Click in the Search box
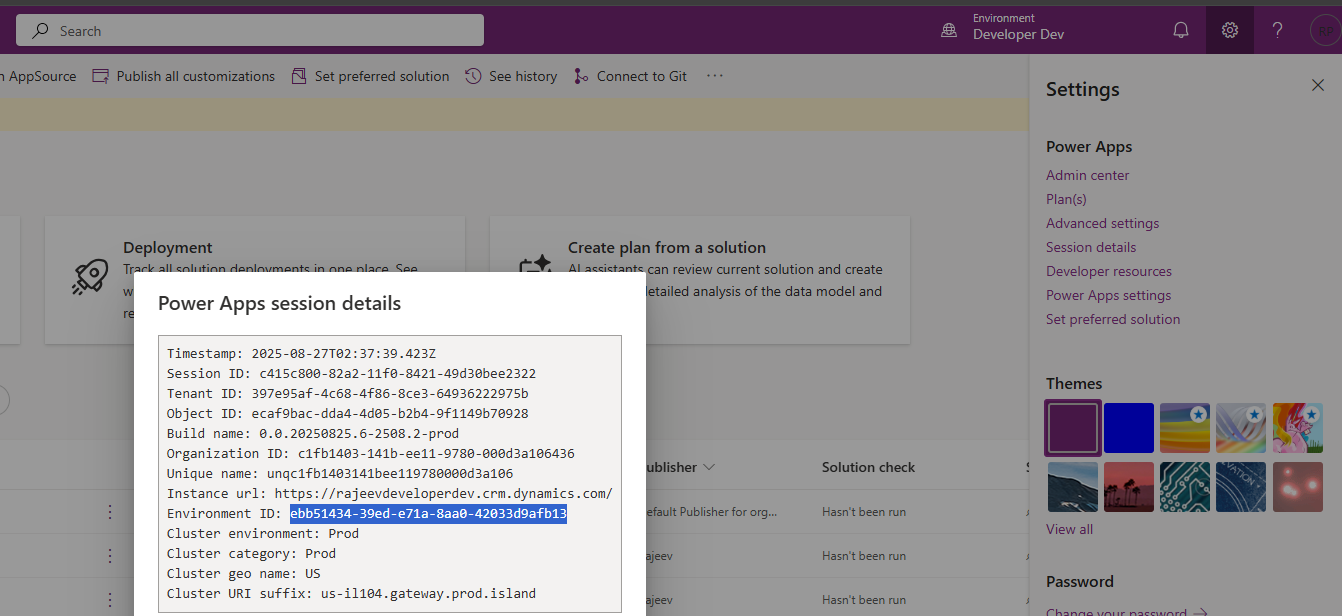Screen dimensions: 1342x616 (x=250, y=31)
